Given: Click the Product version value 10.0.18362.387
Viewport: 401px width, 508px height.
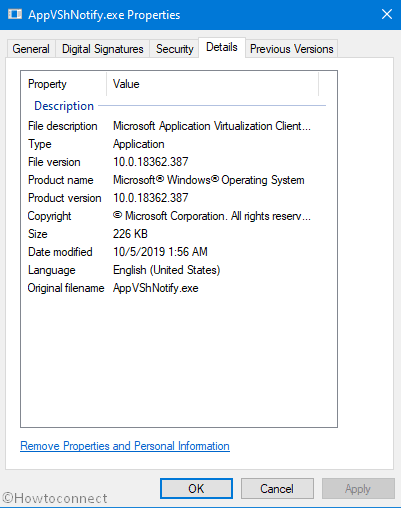Looking at the screenshot, I should point(151,198).
